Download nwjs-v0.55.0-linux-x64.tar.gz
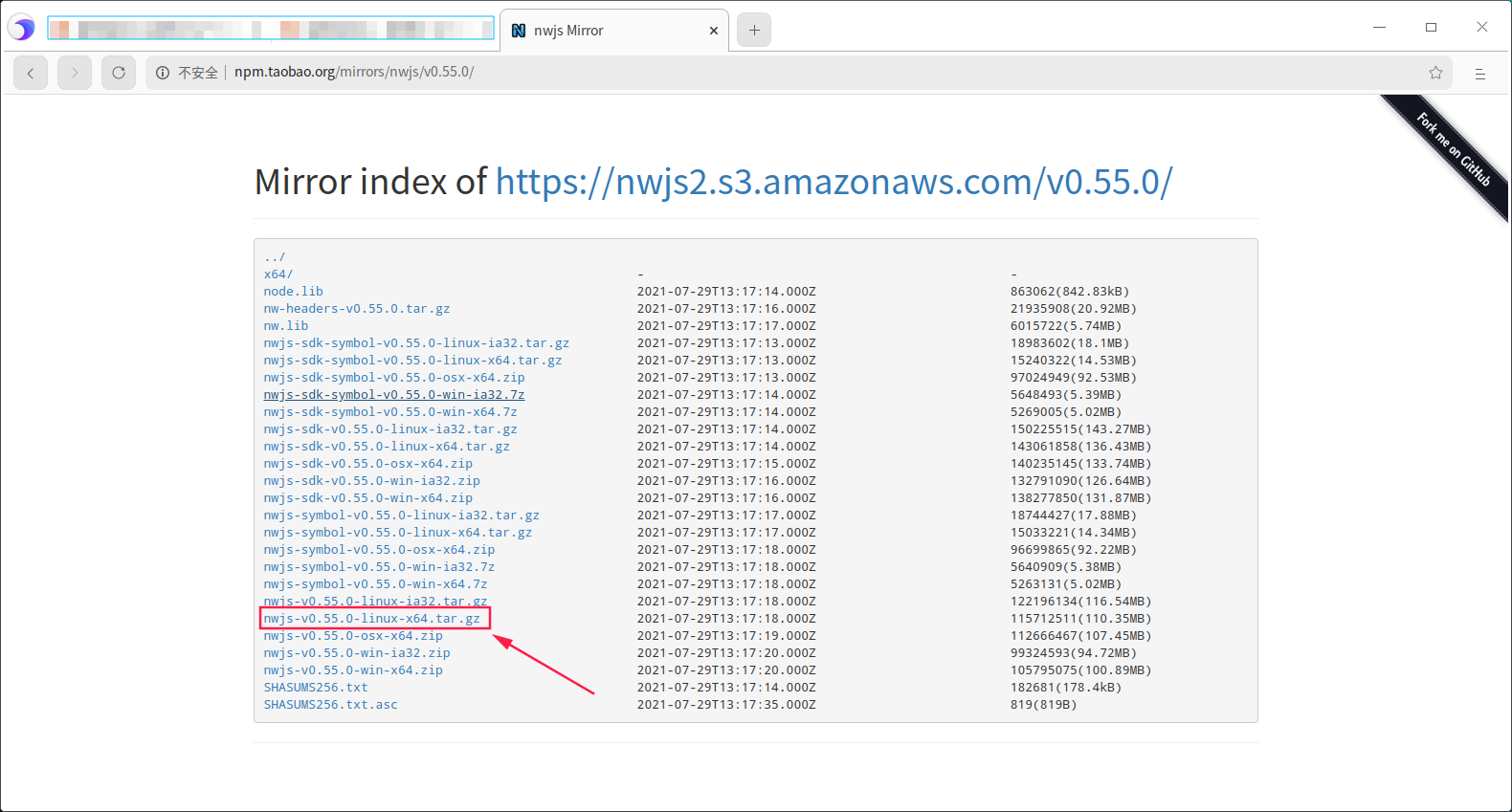Viewport: 1512px width, 812px height. pos(372,618)
